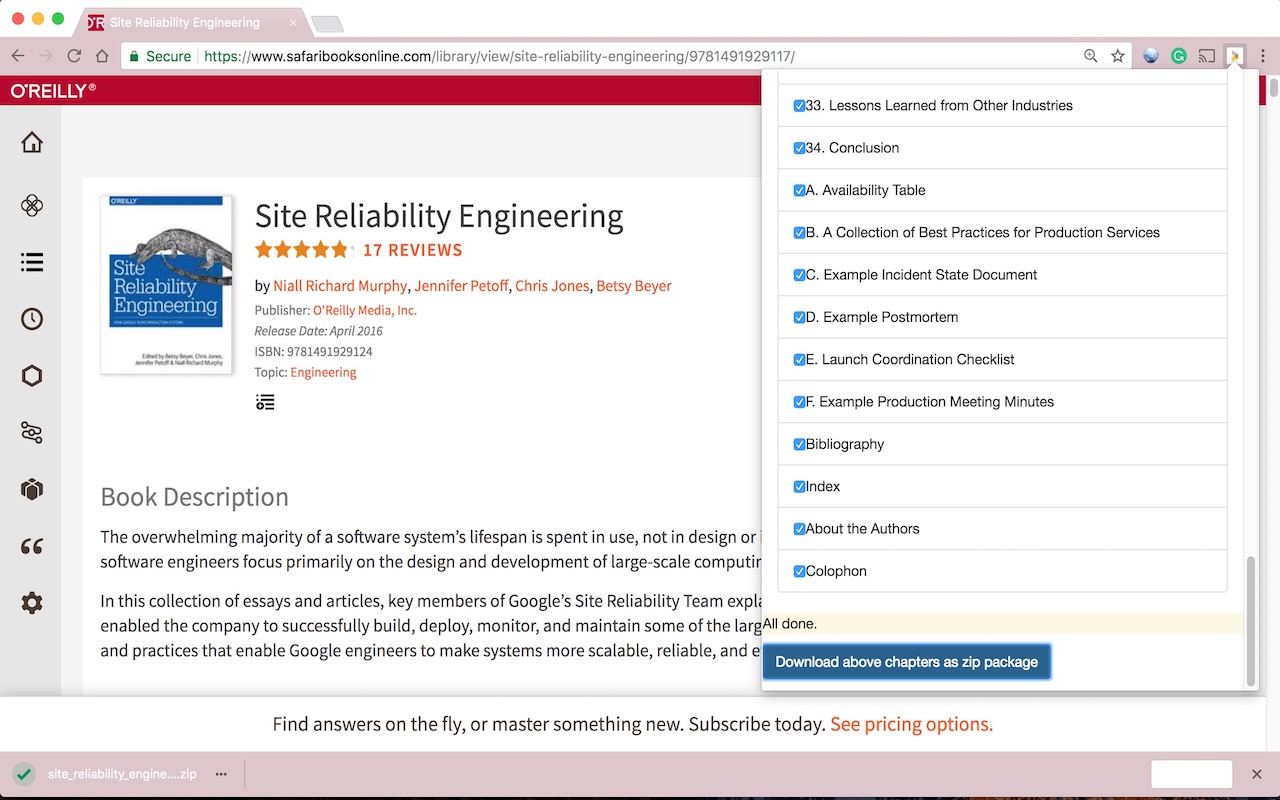The image size is (1280, 800).
Task: Open settings gear in sidebar
Action: point(32,604)
